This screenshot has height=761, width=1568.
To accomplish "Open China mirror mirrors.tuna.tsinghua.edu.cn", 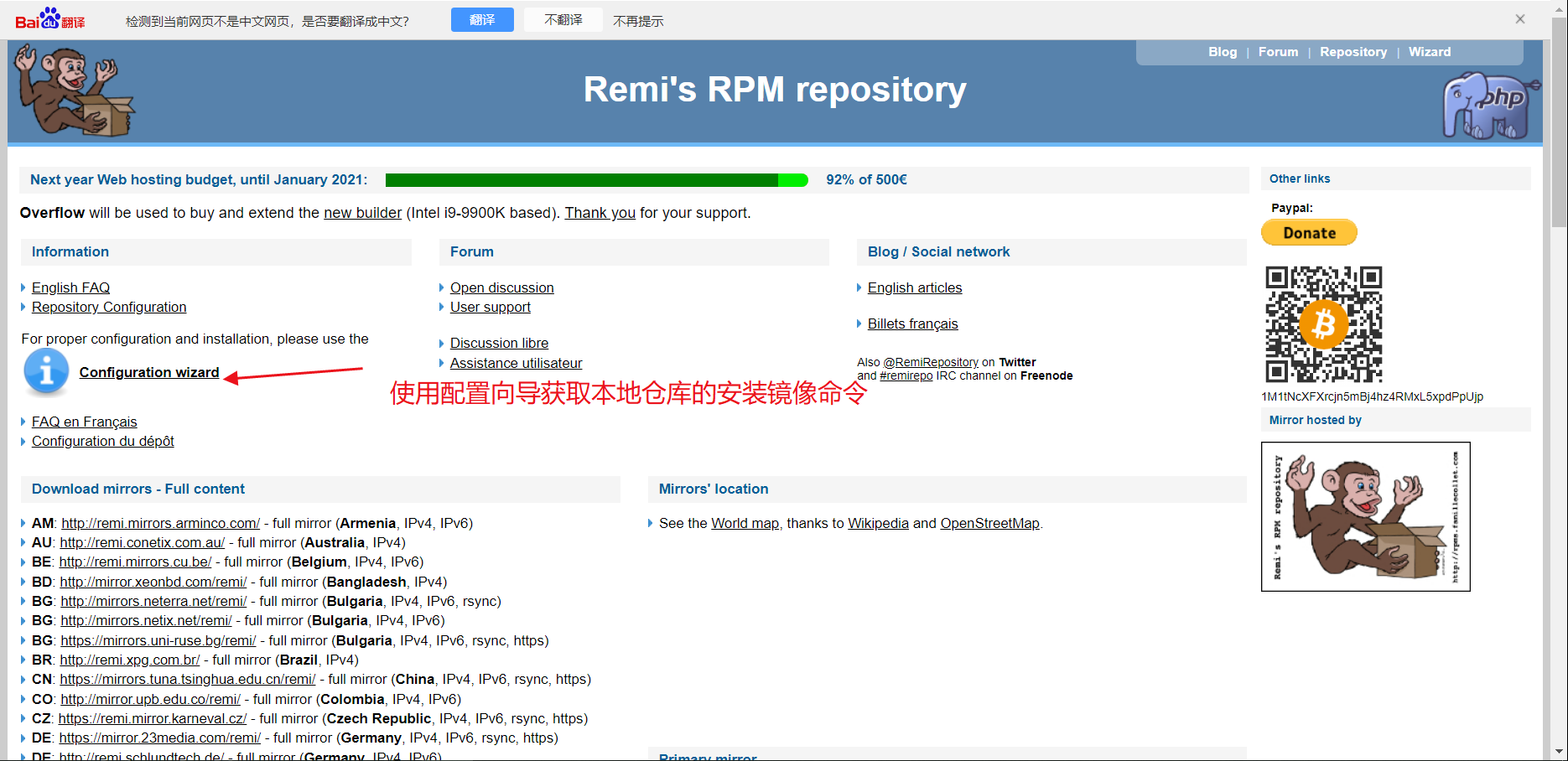I will (x=187, y=679).
